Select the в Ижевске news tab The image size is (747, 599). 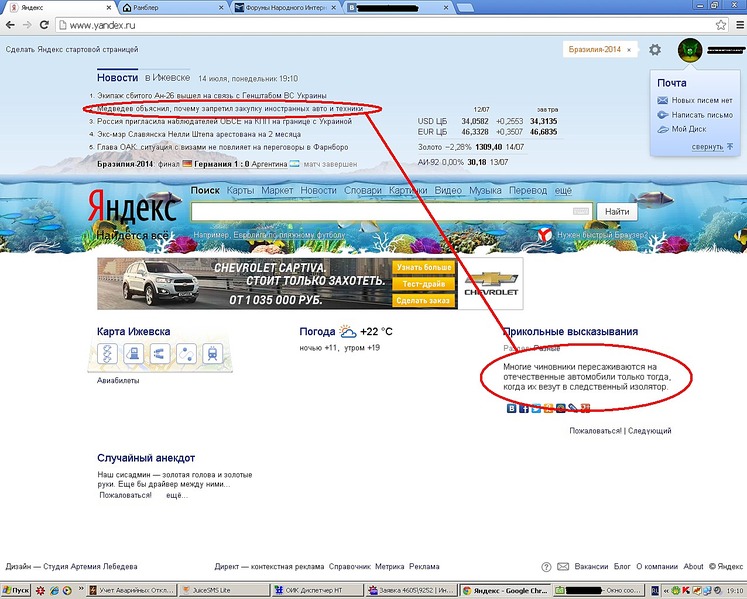[x=167, y=78]
